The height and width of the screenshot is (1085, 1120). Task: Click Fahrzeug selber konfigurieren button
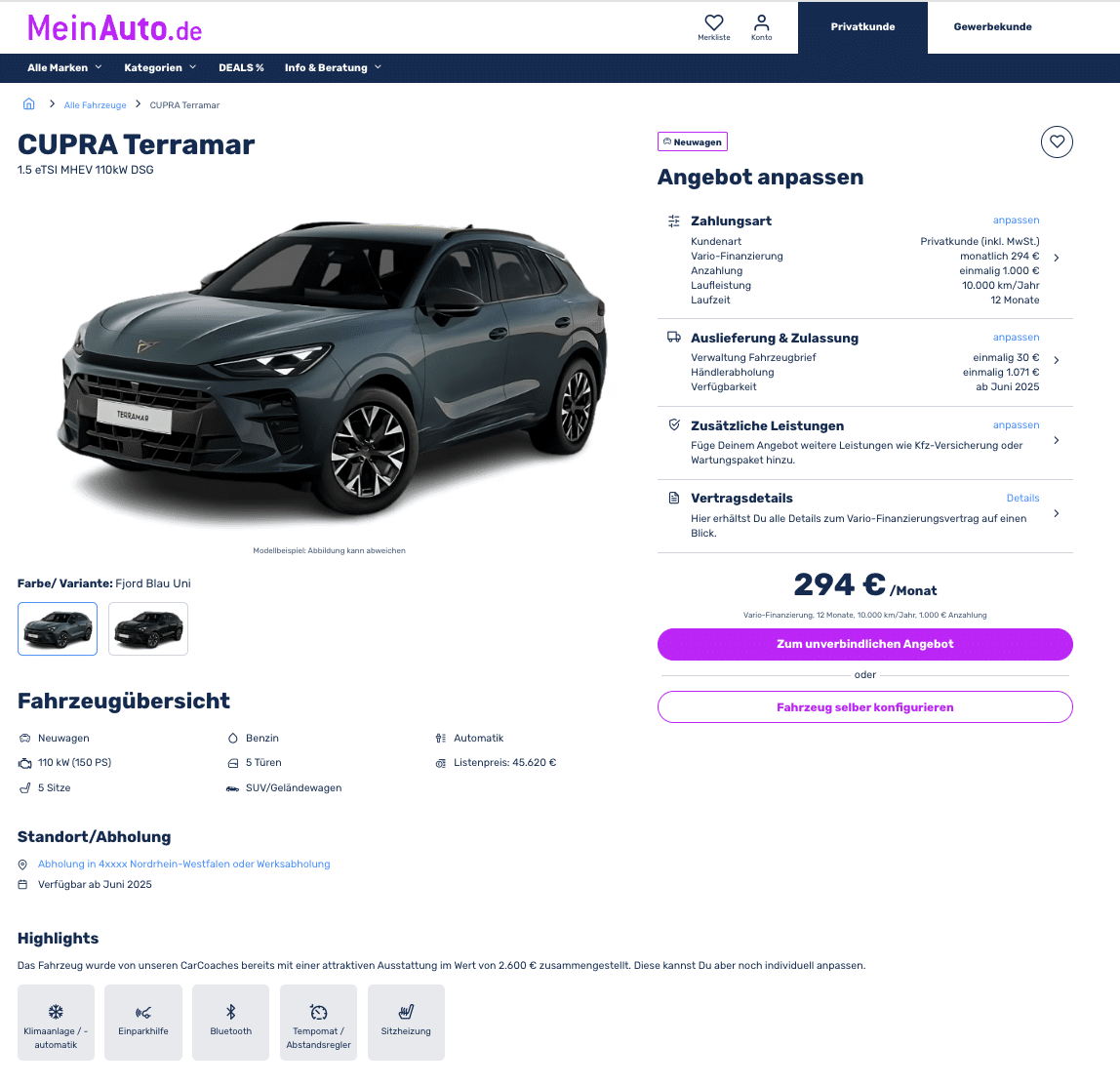pyautogui.click(x=864, y=707)
